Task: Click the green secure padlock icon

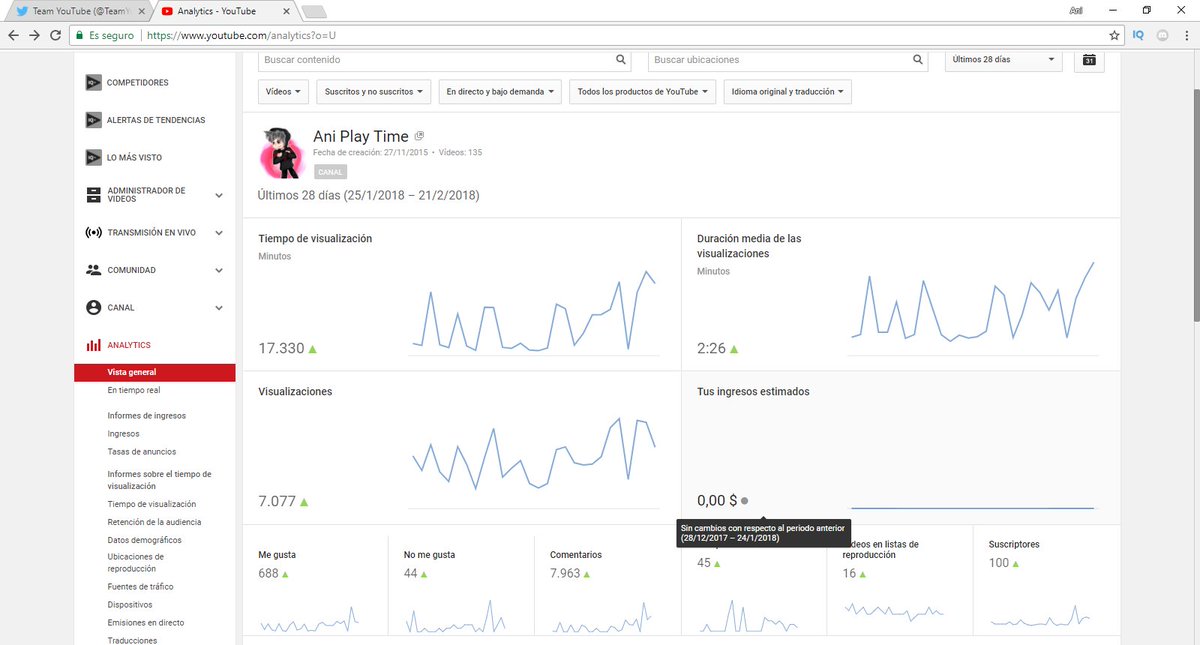Action: tap(80, 34)
